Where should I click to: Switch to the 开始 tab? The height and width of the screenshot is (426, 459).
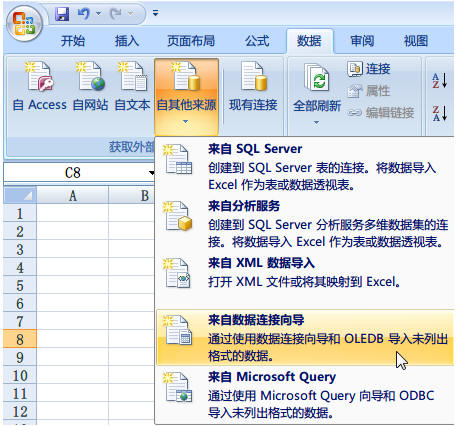tap(73, 41)
